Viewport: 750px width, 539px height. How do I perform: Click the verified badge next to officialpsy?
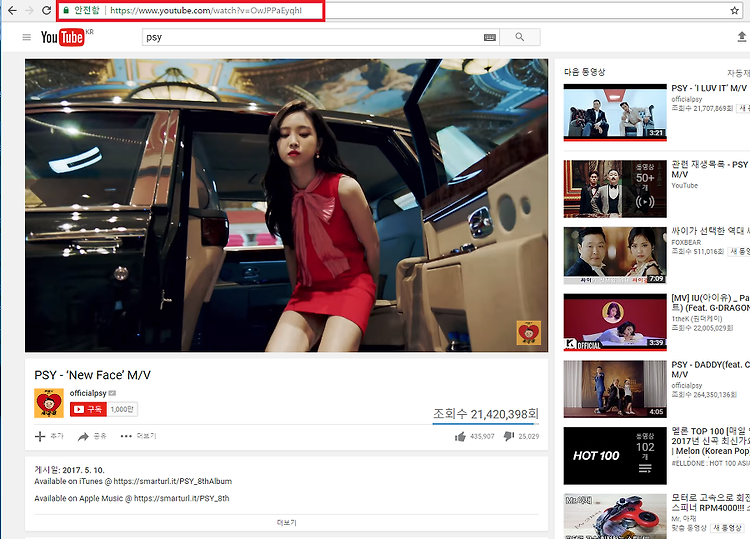tap(112, 393)
